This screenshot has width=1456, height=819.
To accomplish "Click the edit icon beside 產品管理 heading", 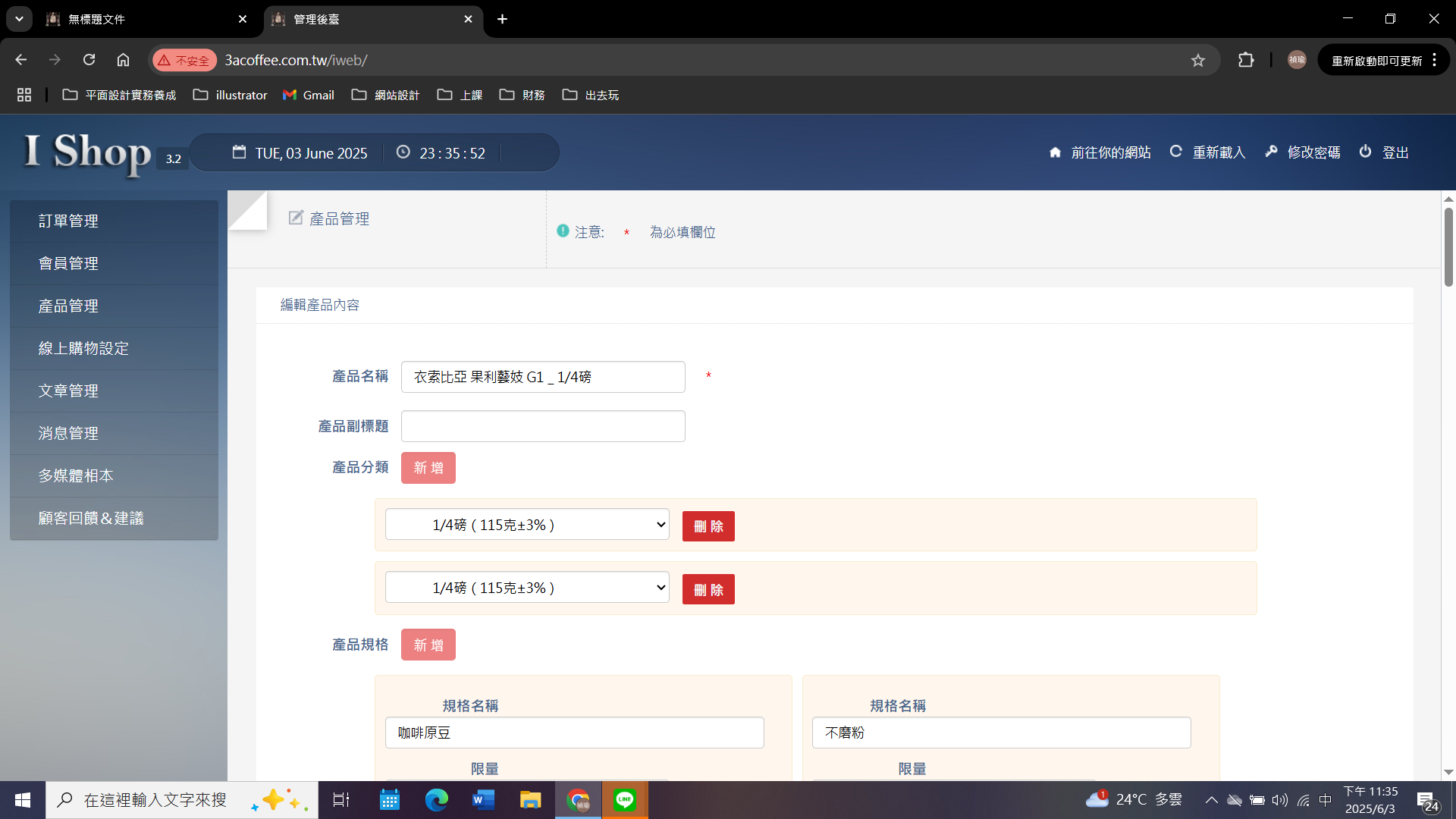I will [296, 218].
